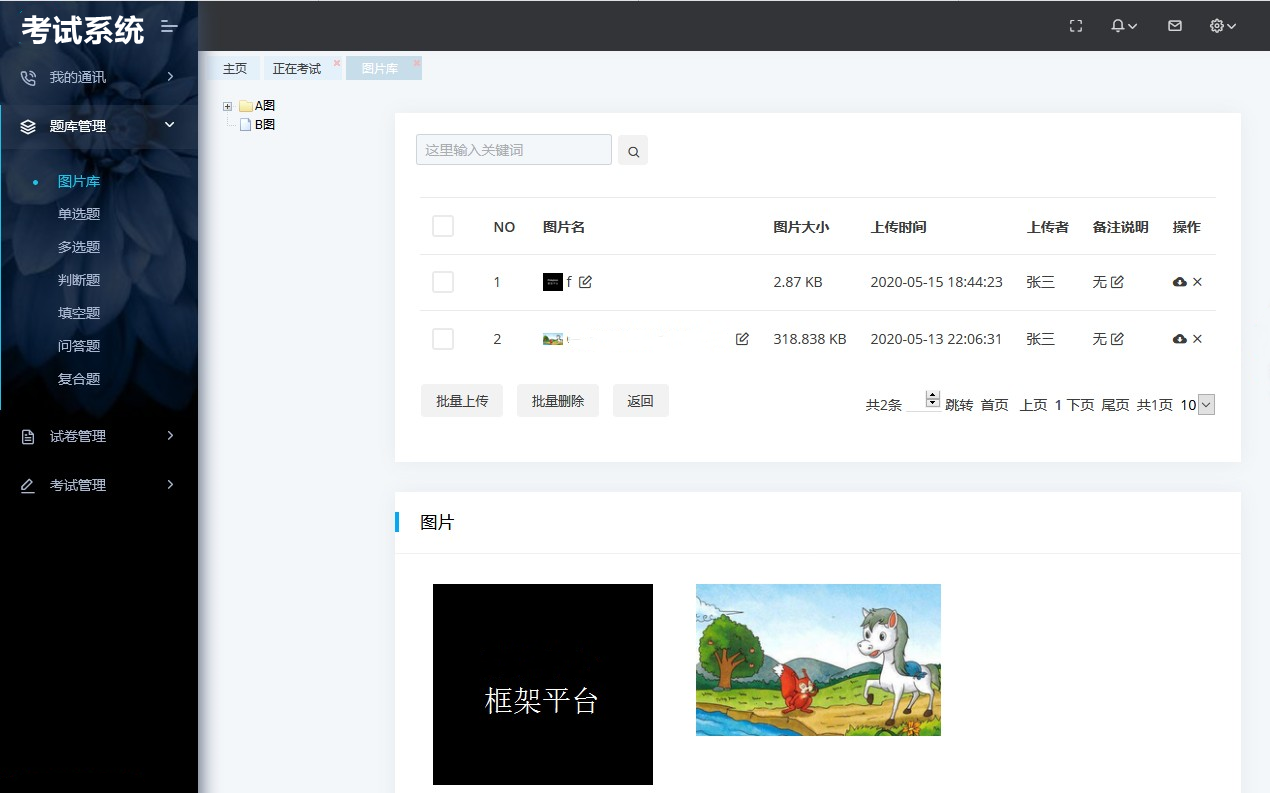Screen dimensions: 1270x793
Task: Click the keyword search input field
Action: [513, 150]
